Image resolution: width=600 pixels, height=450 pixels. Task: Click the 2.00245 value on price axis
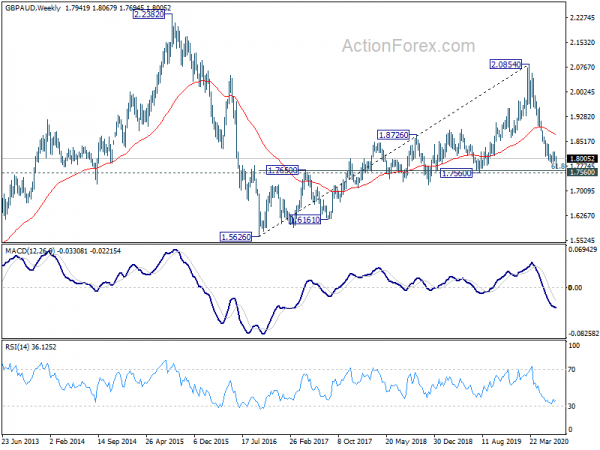click(582, 92)
